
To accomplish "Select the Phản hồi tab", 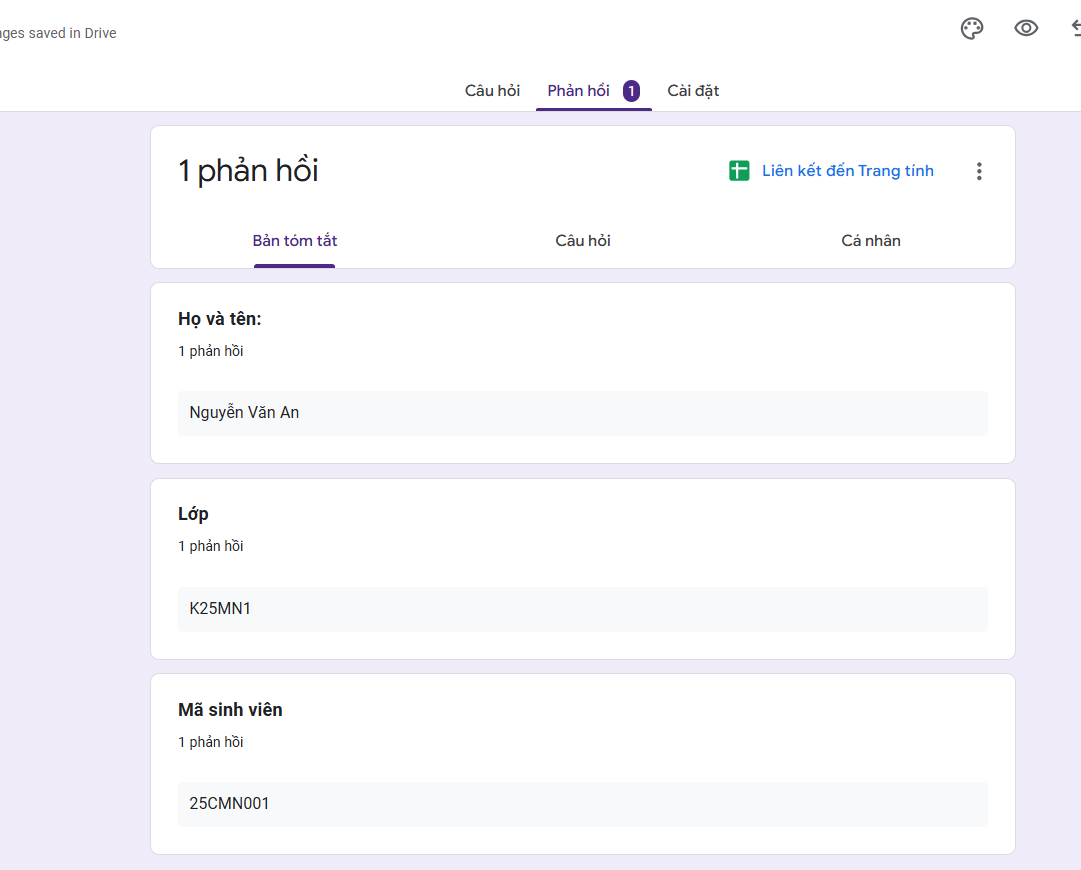I will 578,91.
